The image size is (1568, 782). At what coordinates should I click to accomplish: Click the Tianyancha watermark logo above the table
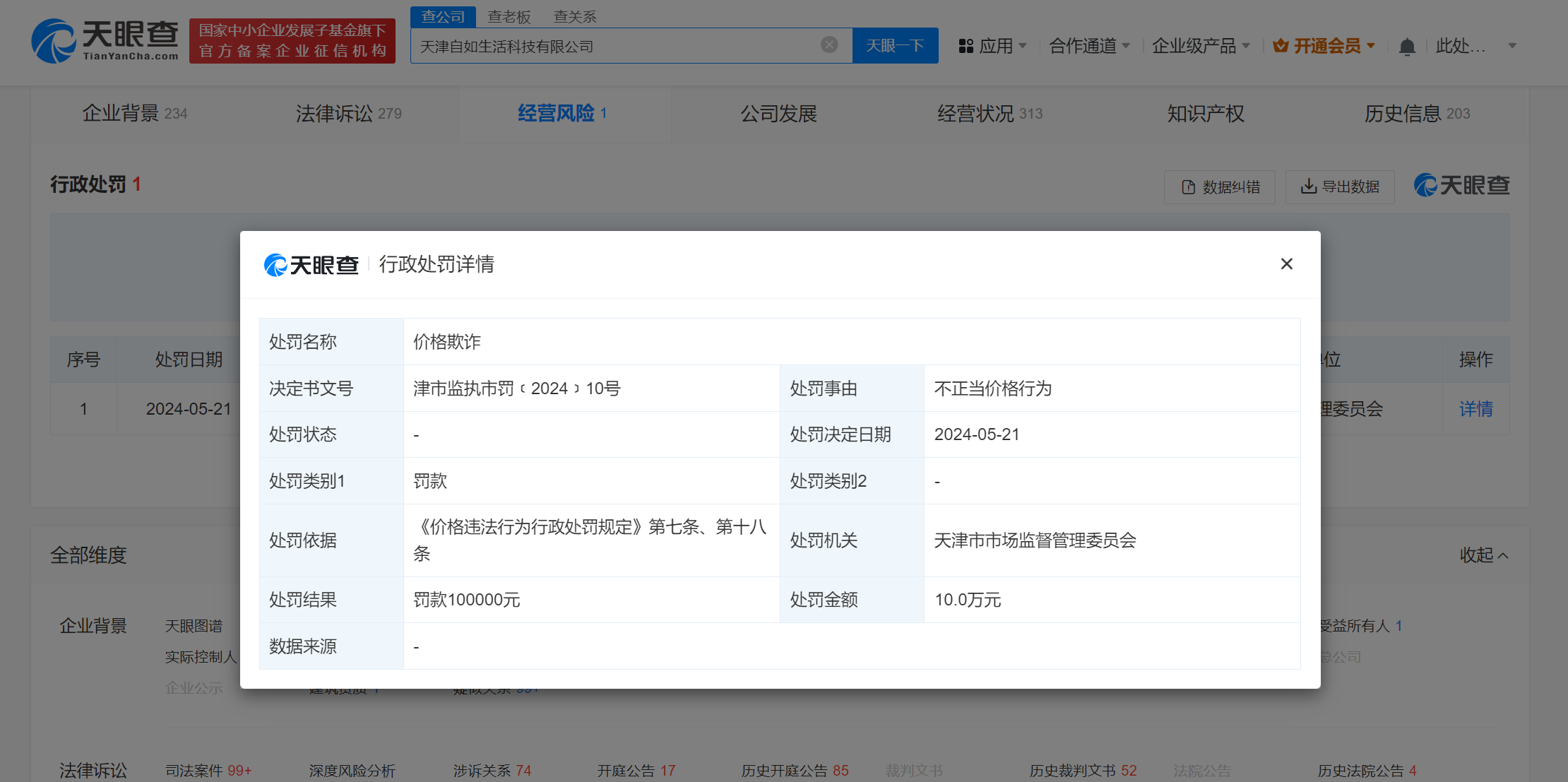tap(1461, 185)
